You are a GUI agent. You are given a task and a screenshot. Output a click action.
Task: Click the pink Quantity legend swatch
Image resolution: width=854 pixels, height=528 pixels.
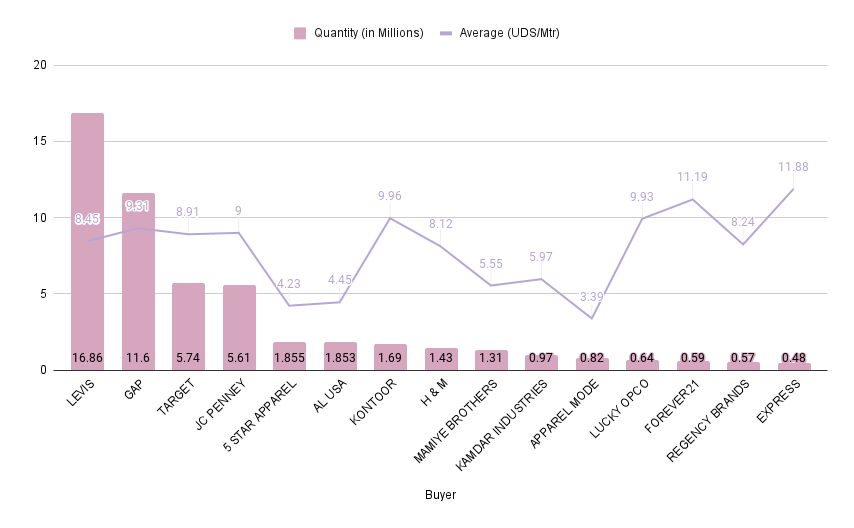(x=300, y=33)
